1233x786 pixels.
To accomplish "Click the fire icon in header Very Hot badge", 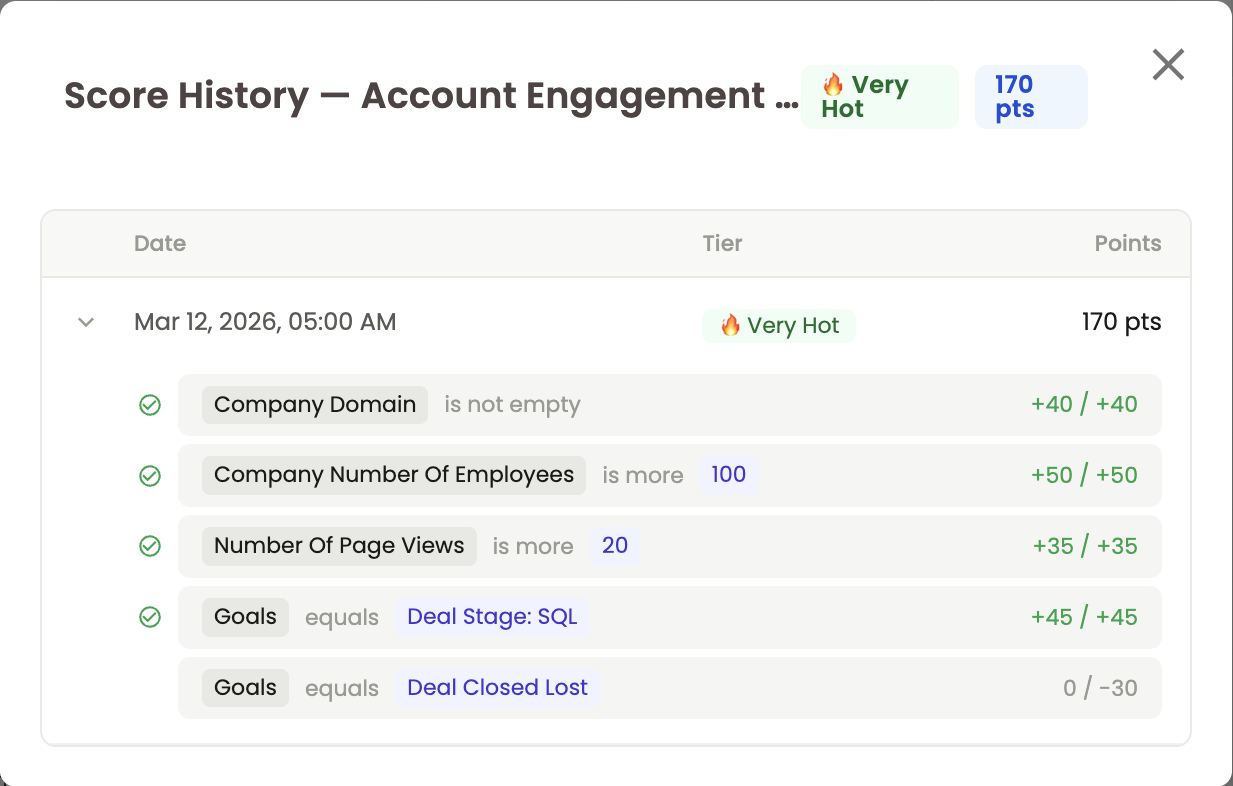I will coord(833,84).
